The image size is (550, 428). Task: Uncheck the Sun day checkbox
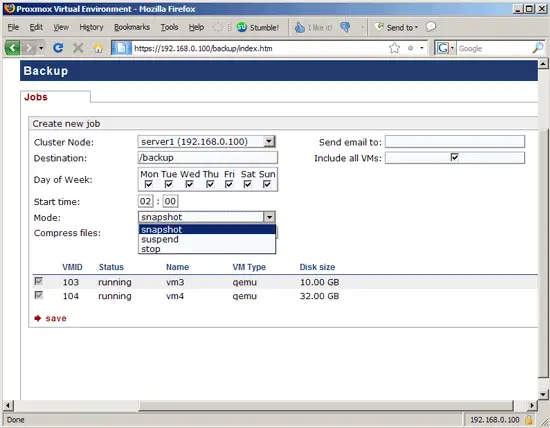[267, 184]
